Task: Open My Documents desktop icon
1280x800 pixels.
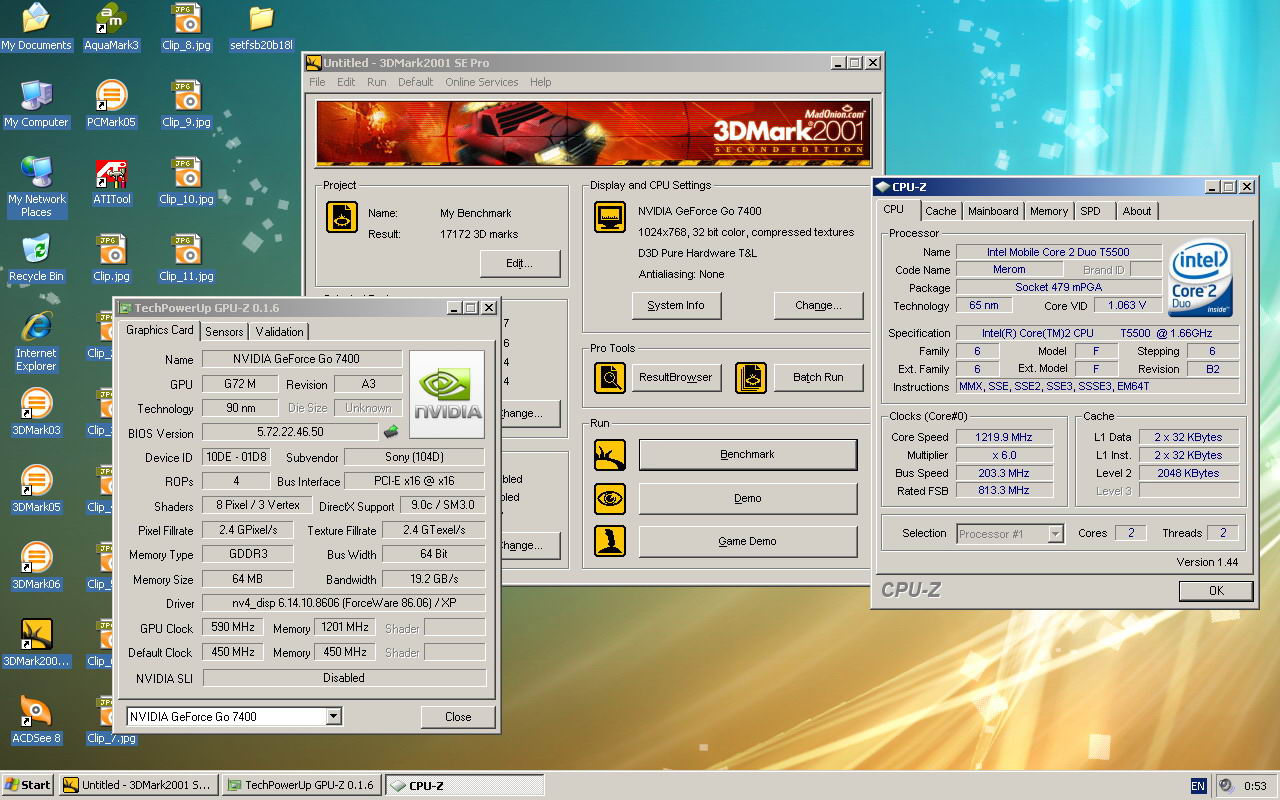Action: (x=36, y=27)
